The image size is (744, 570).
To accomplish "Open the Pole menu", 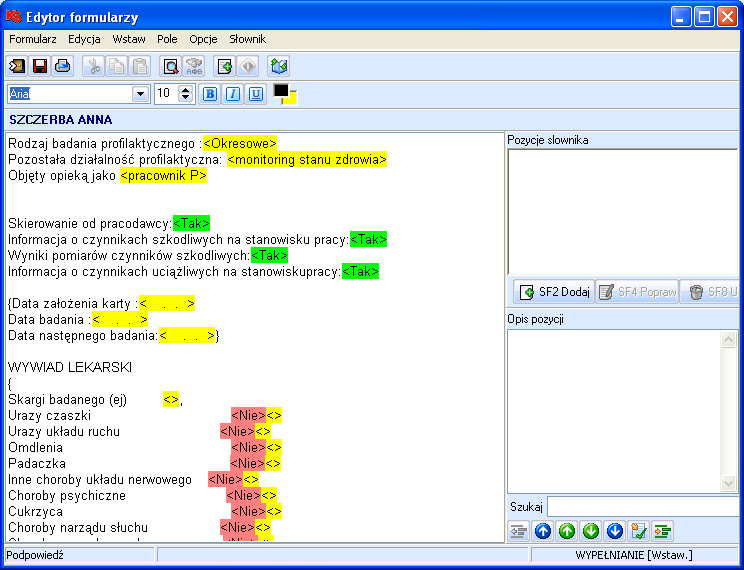I will click(x=167, y=39).
